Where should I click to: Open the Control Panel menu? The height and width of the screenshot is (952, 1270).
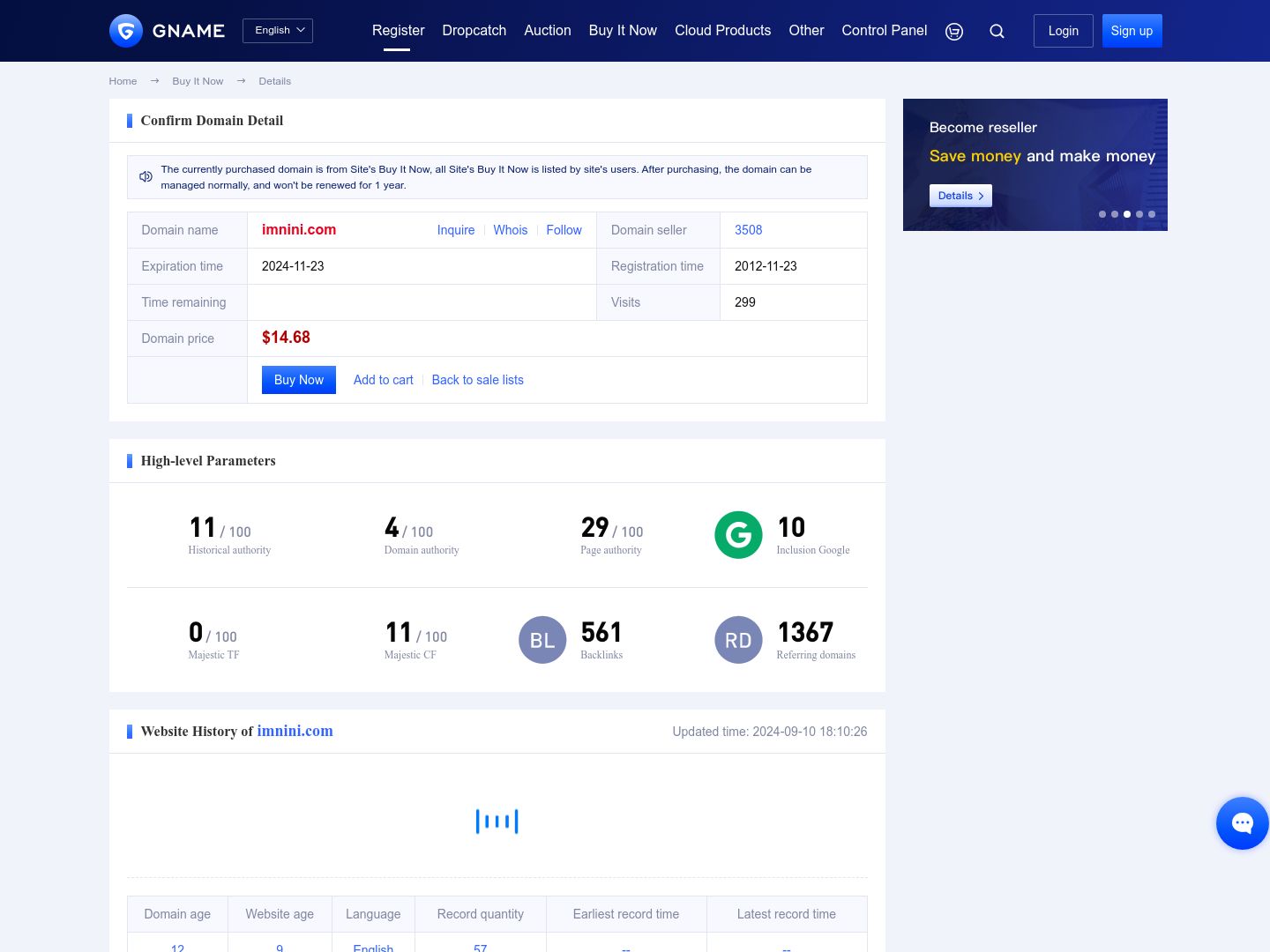(885, 31)
